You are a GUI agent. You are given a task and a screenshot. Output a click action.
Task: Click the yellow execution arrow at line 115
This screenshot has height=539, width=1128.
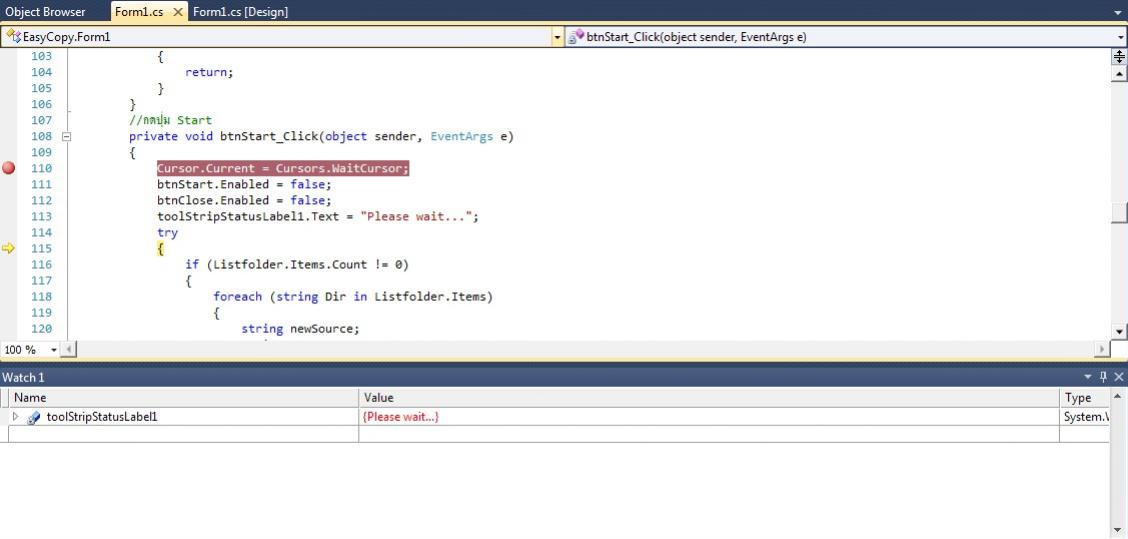tap(9, 248)
